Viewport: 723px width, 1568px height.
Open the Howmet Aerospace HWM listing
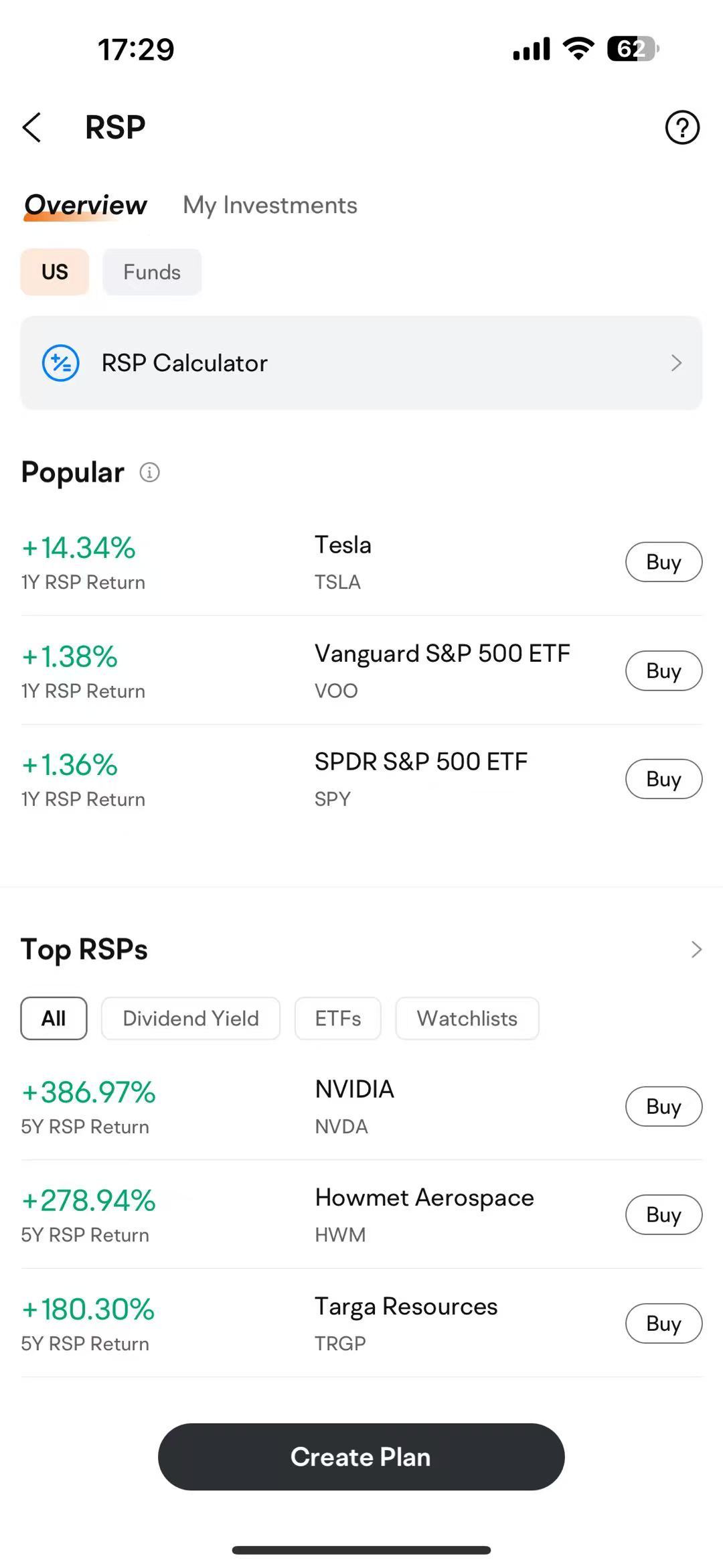pyautogui.click(x=361, y=1214)
